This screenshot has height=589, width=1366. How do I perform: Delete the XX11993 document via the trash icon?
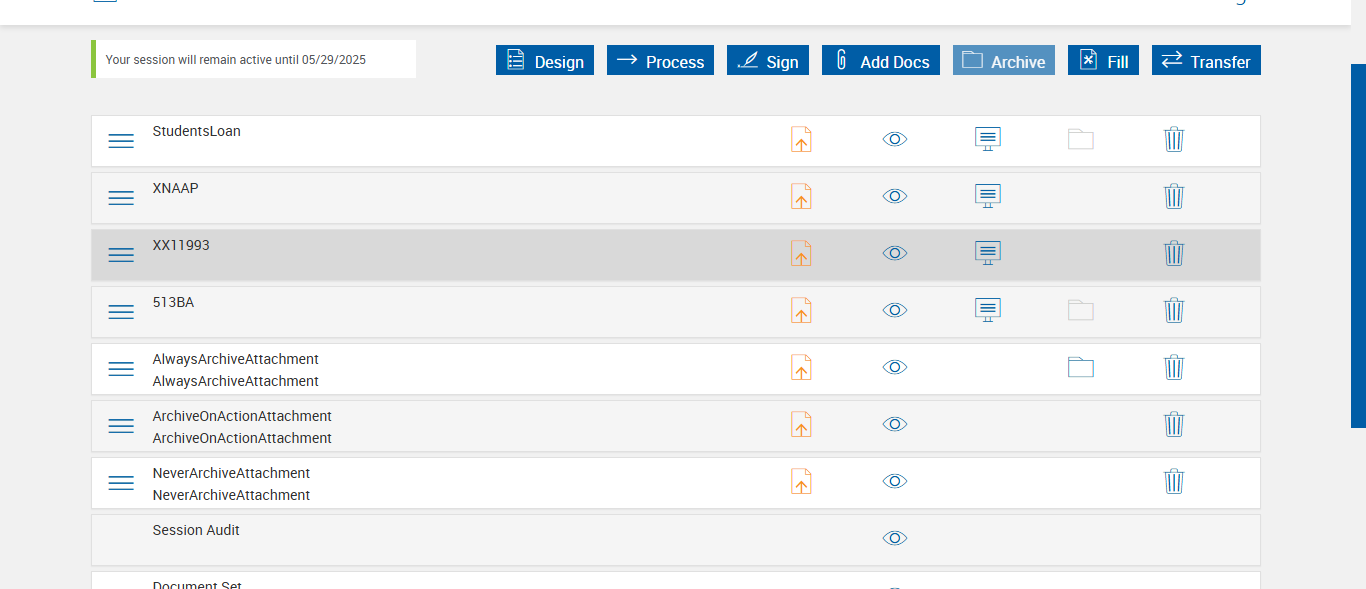coord(1174,253)
